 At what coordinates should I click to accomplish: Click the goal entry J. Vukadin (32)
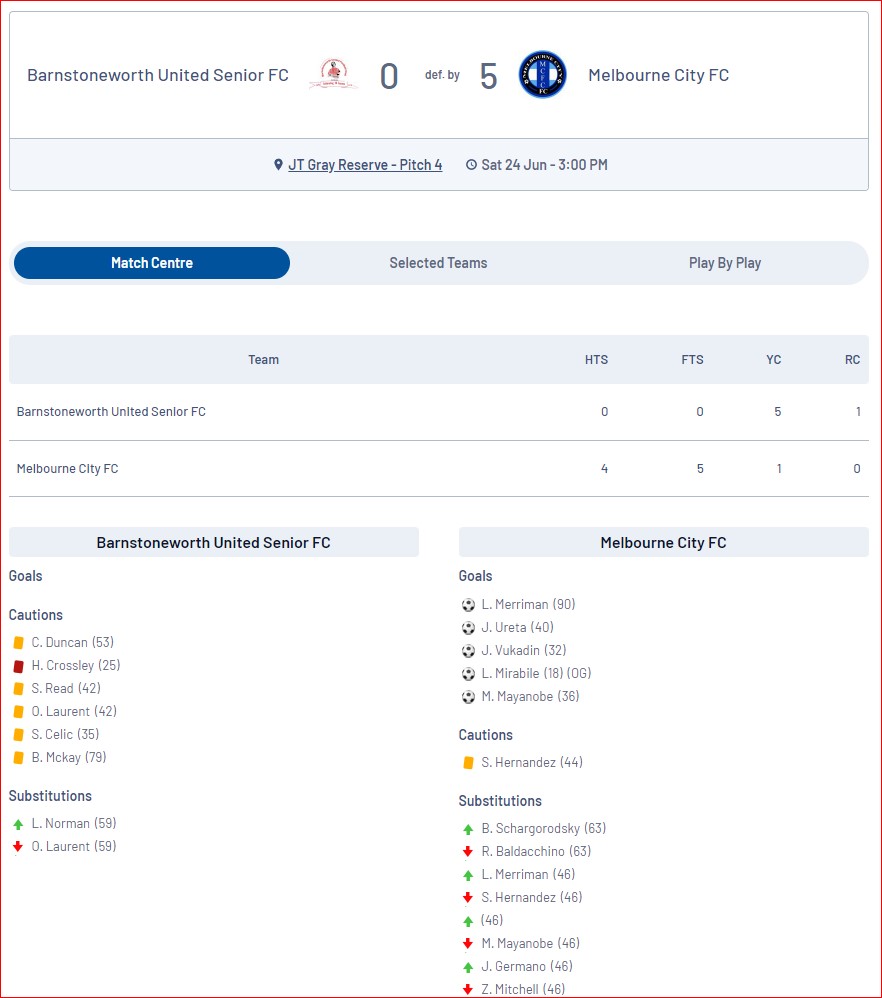click(524, 650)
